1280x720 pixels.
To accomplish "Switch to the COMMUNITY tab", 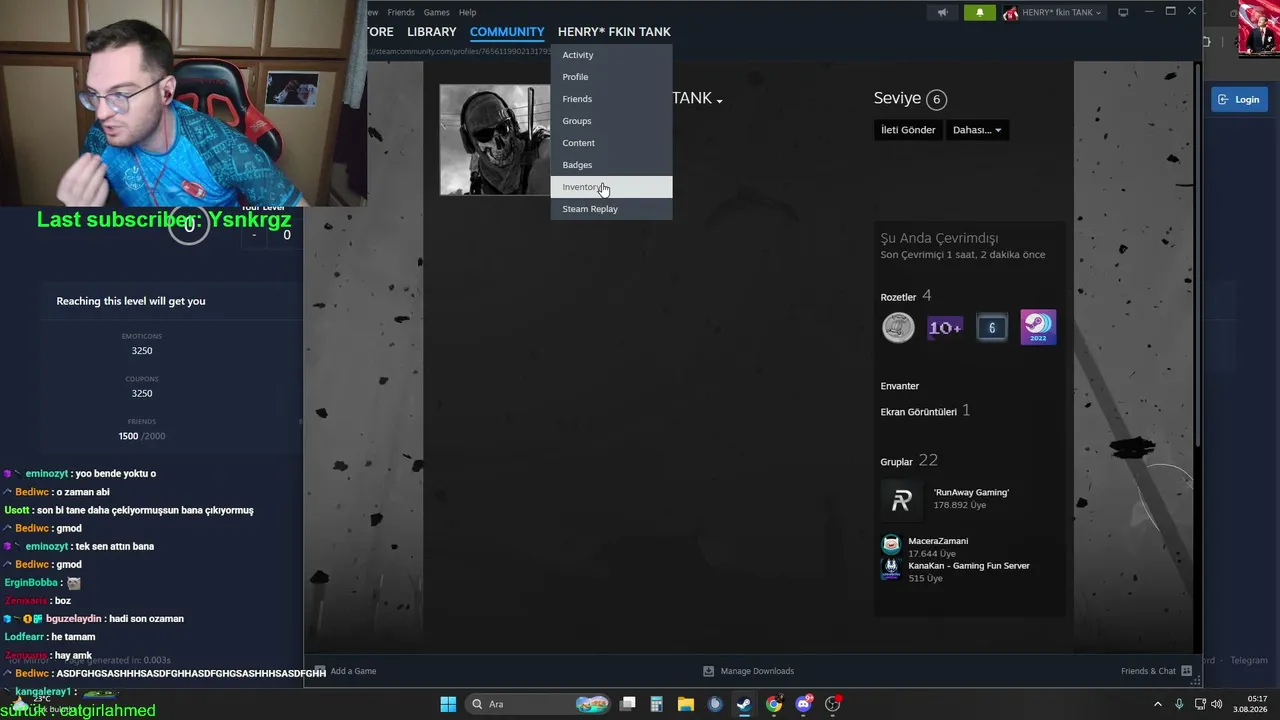I will point(507,32).
